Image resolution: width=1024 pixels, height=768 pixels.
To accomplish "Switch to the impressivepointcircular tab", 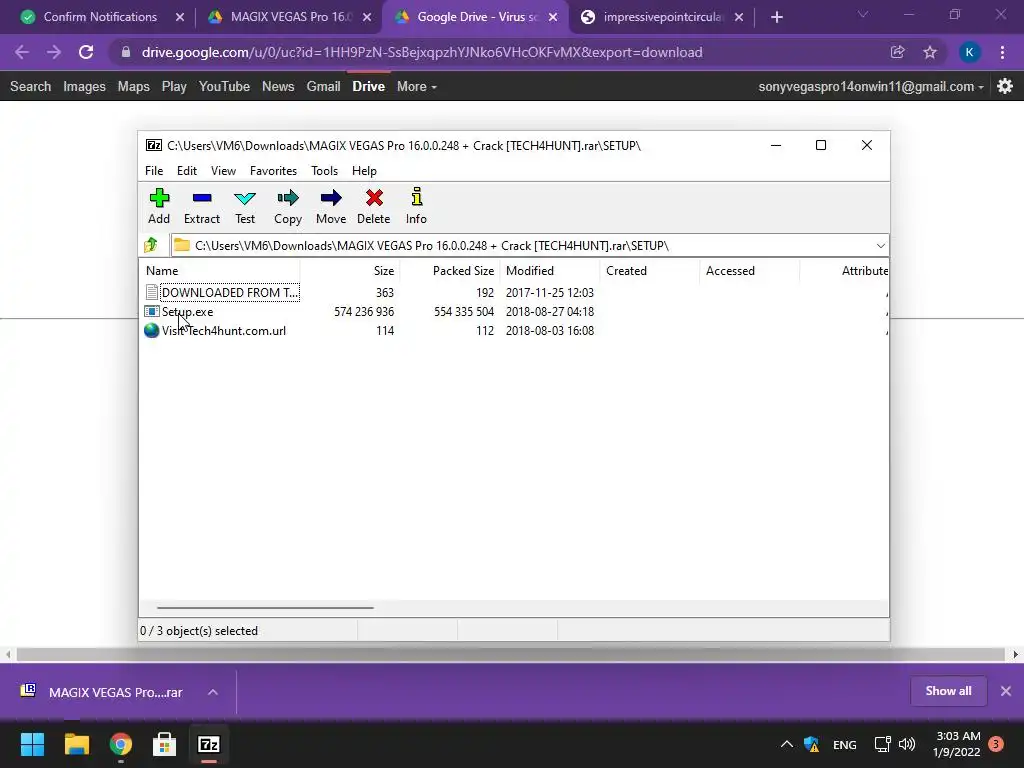I will (x=661, y=17).
